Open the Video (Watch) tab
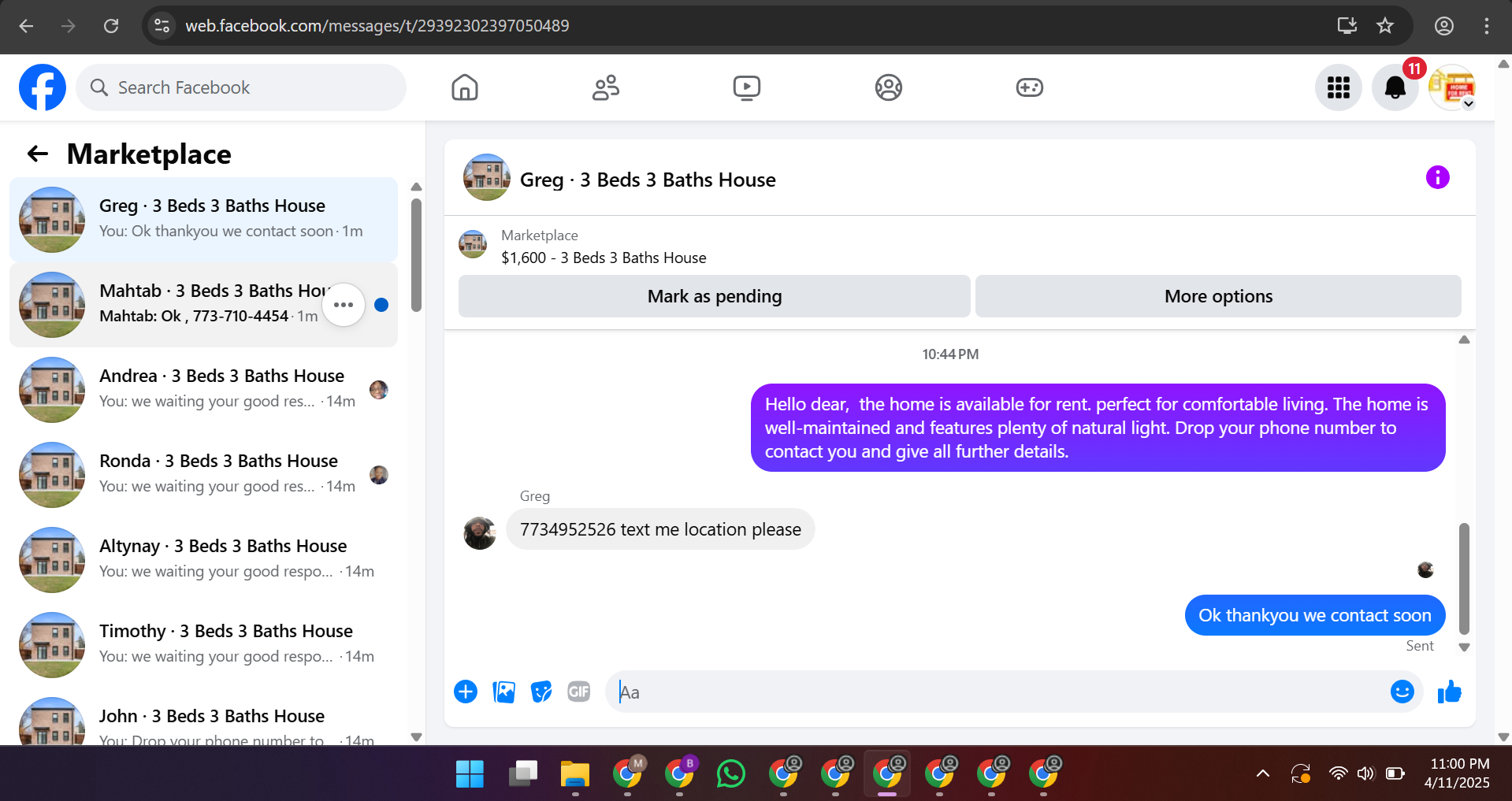Viewport: 1512px width, 801px height. tap(747, 87)
